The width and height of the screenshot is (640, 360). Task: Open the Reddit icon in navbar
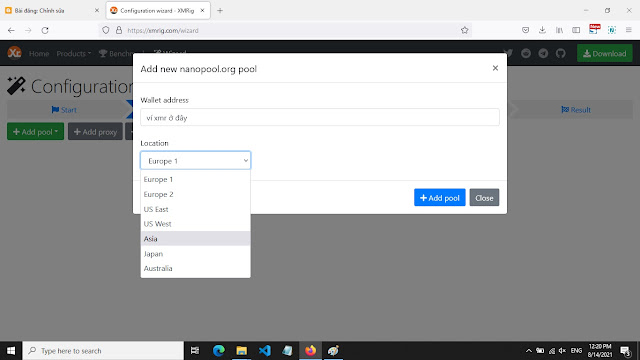click(526, 53)
